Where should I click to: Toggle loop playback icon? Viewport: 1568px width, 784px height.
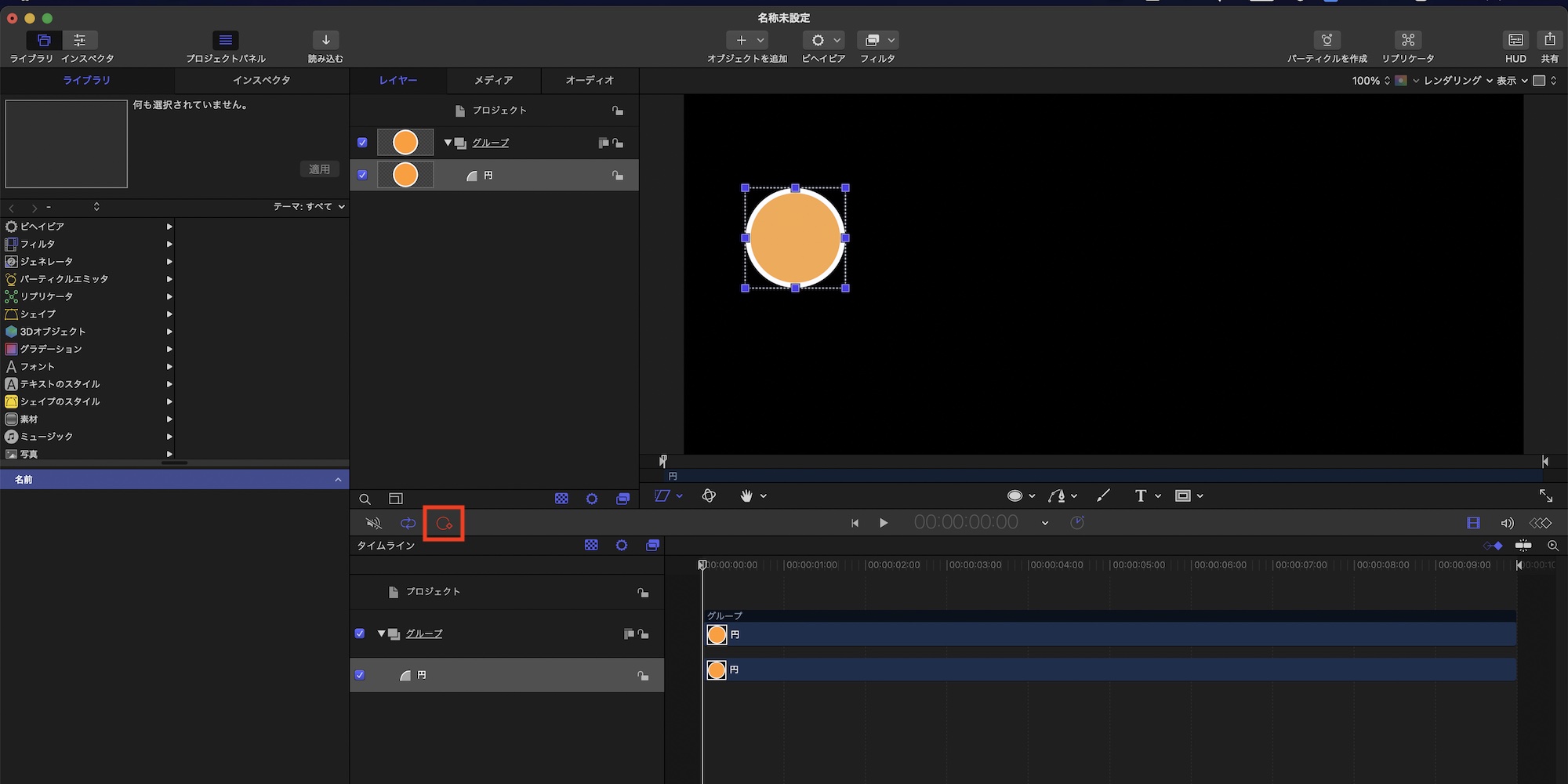point(408,523)
